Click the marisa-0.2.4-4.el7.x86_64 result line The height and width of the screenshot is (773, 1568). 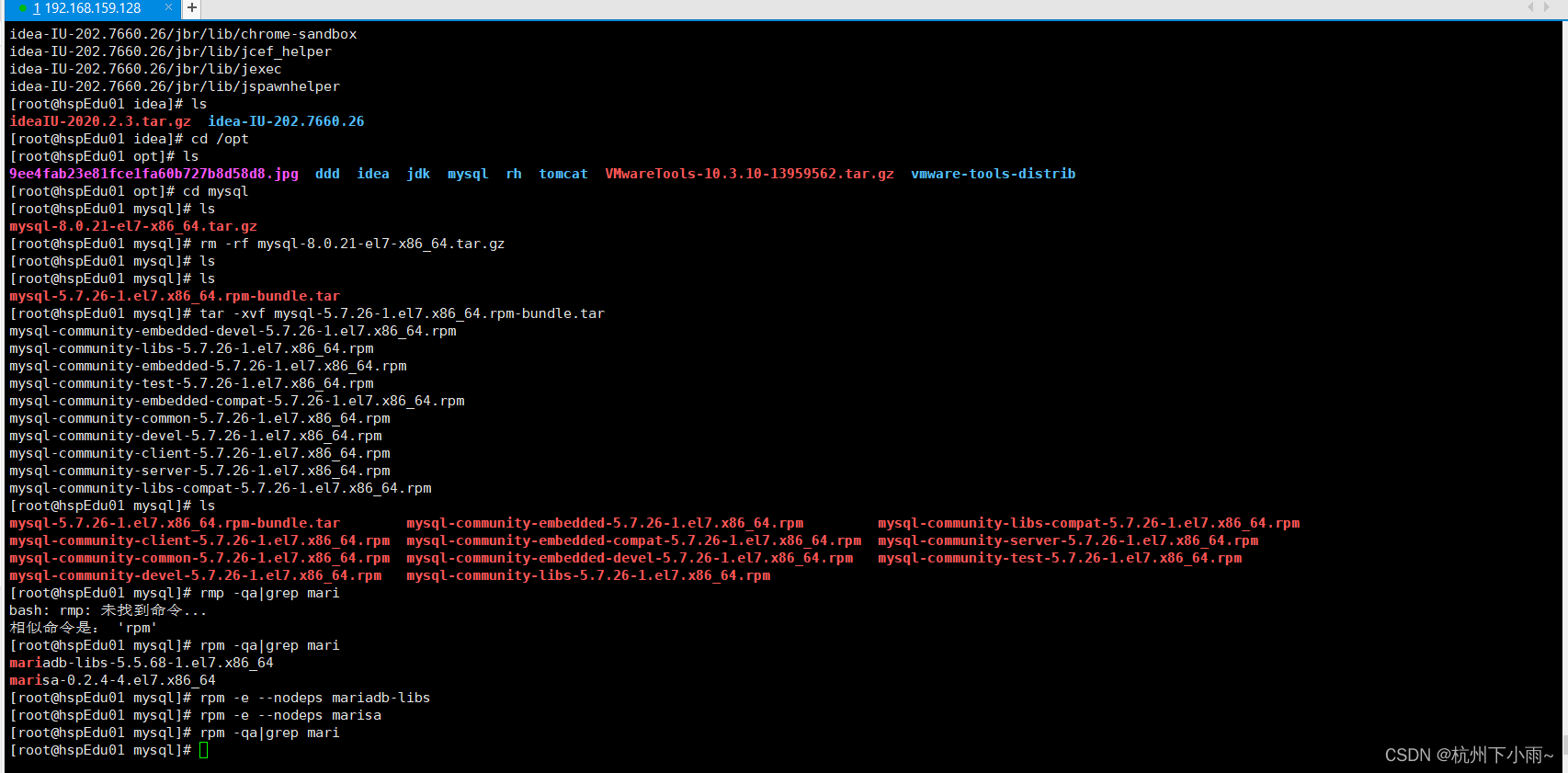tap(112, 680)
